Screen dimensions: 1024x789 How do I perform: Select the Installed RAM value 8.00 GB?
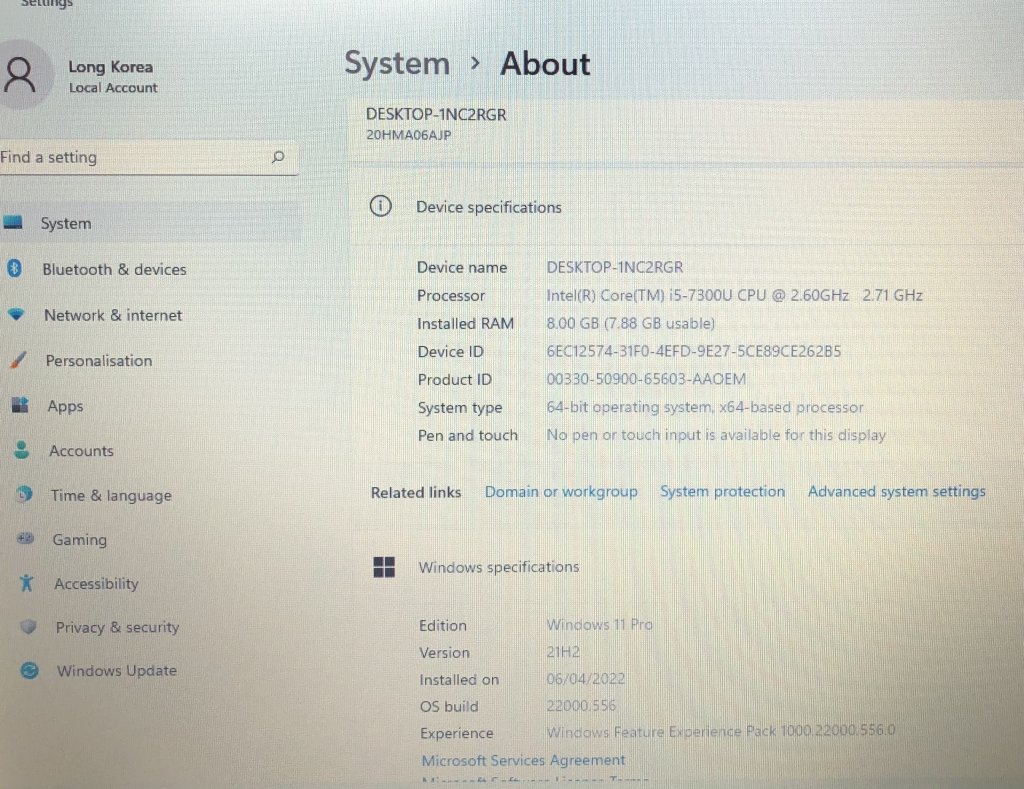[x=630, y=323]
